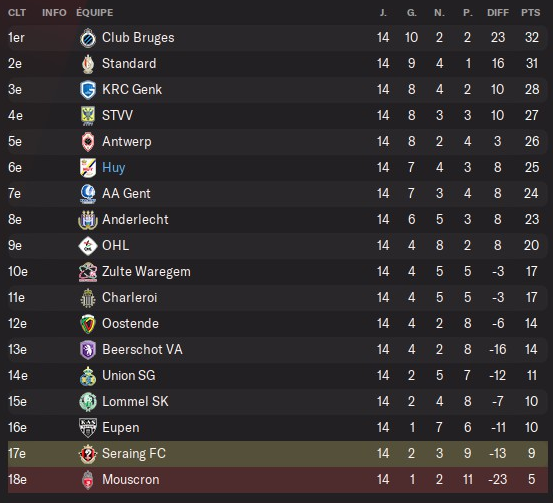Click the INFO column header
553x503 pixels.
click(x=54, y=13)
